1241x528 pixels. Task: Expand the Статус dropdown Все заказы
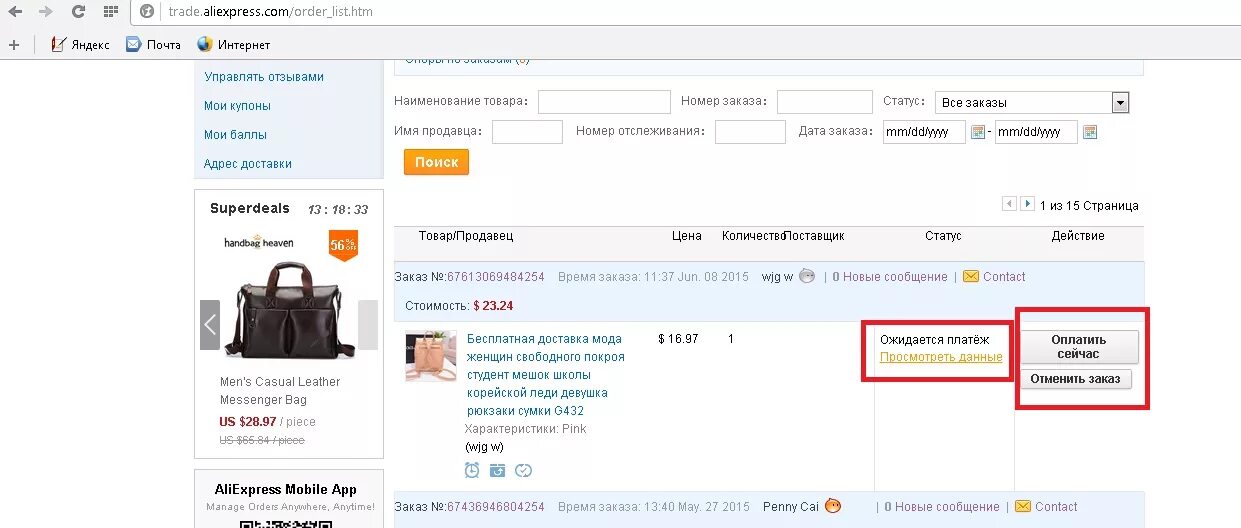(1032, 102)
